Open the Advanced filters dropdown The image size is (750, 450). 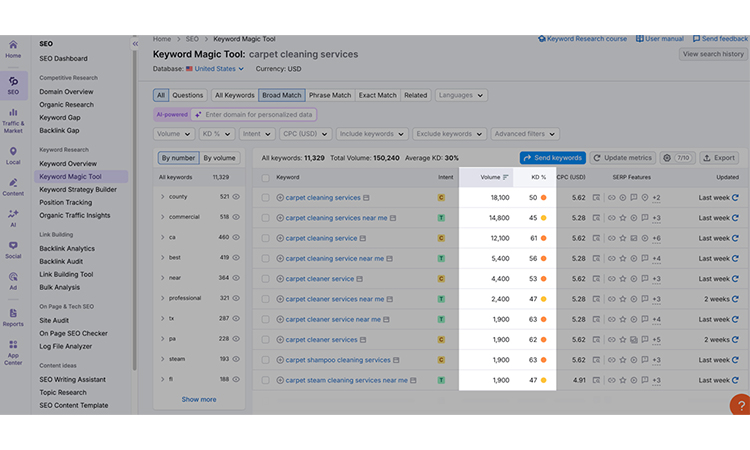pos(525,134)
